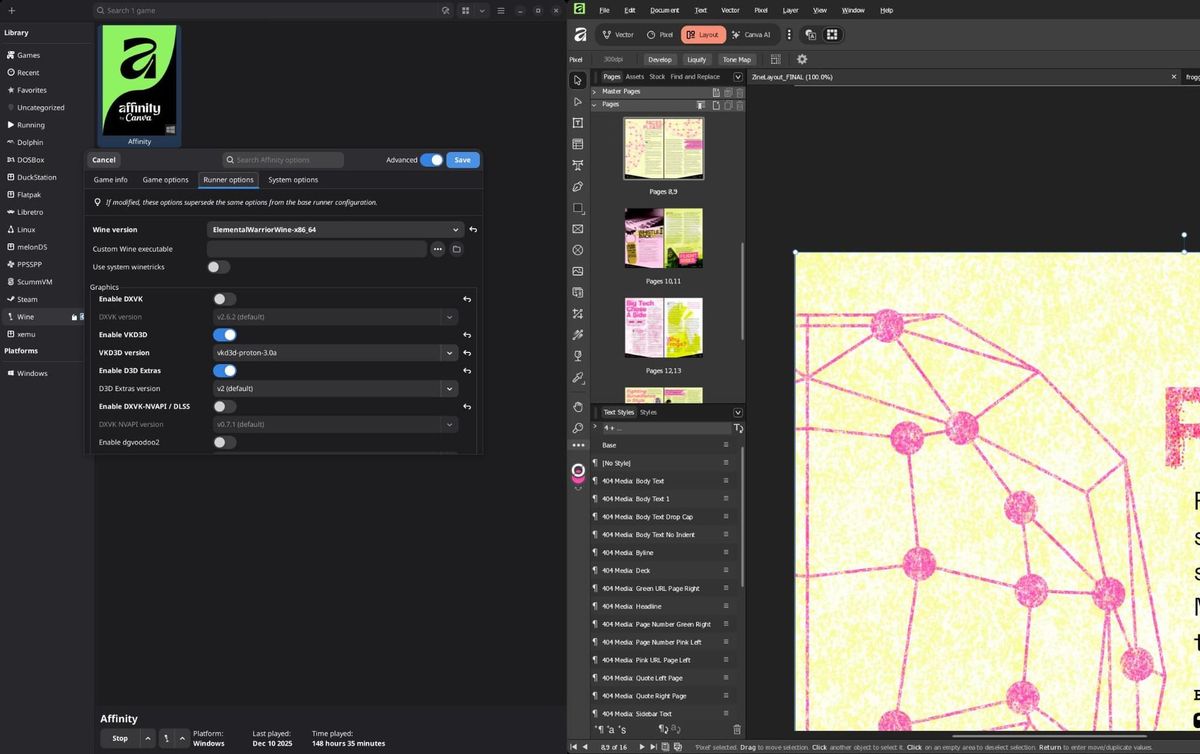Select the Pages 10,11 thumbnail

coord(664,238)
